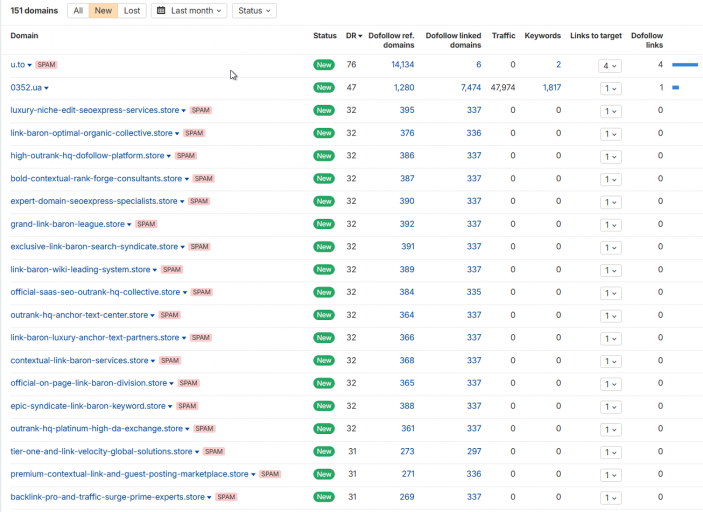Sort by Links to target header

pos(596,36)
